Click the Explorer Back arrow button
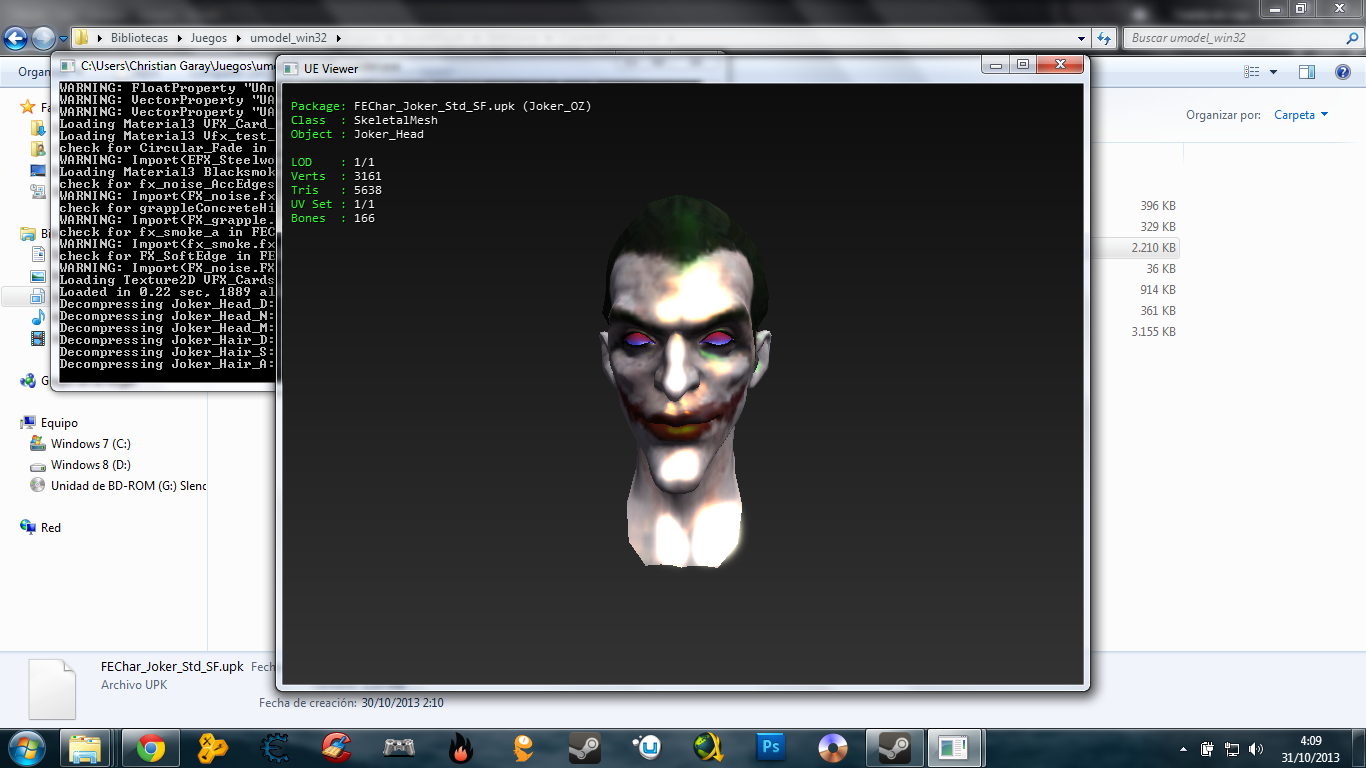The width and height of the screenshot is (1366, 768). click(x=16, y=38)
